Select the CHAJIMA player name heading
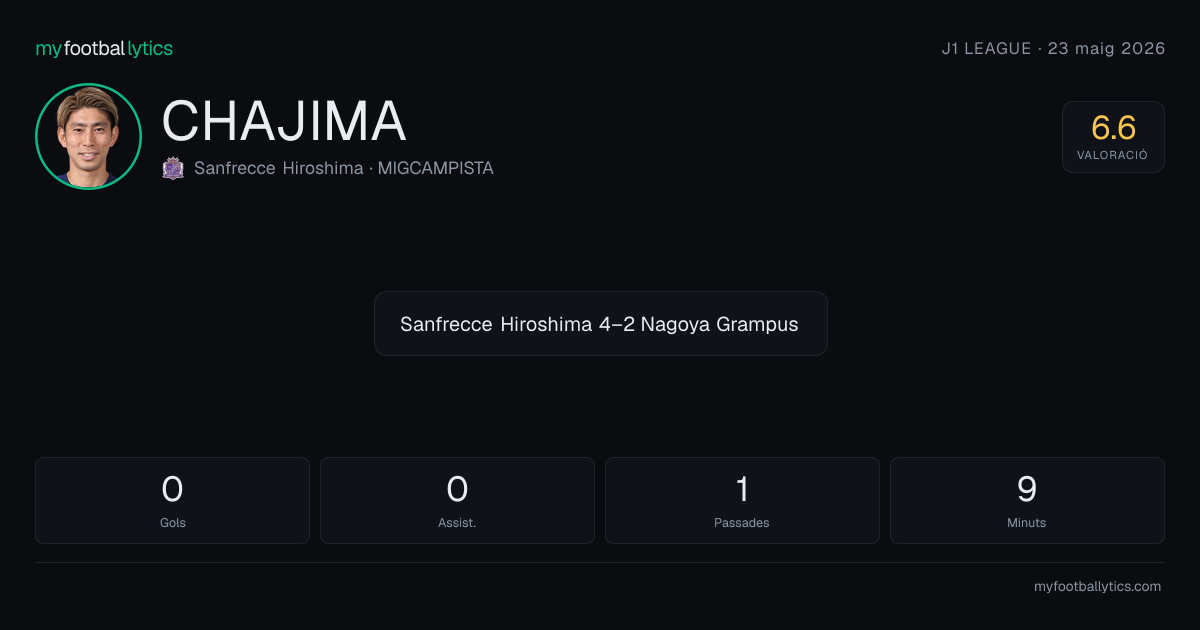 pyautogui.click(x=284, y=122)
